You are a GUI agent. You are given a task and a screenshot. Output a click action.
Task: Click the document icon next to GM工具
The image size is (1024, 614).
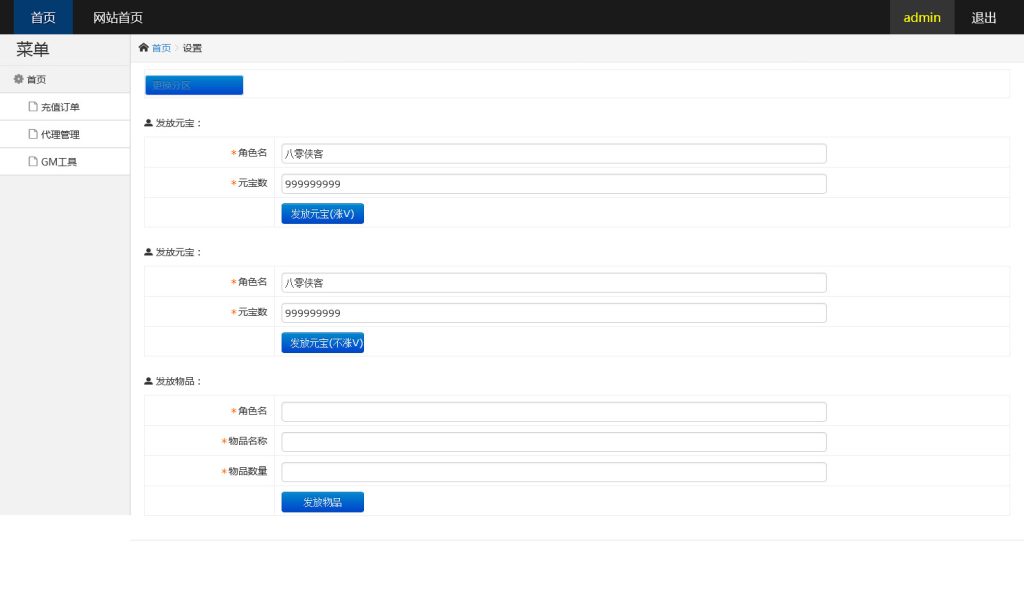click(x=33, y=162)
